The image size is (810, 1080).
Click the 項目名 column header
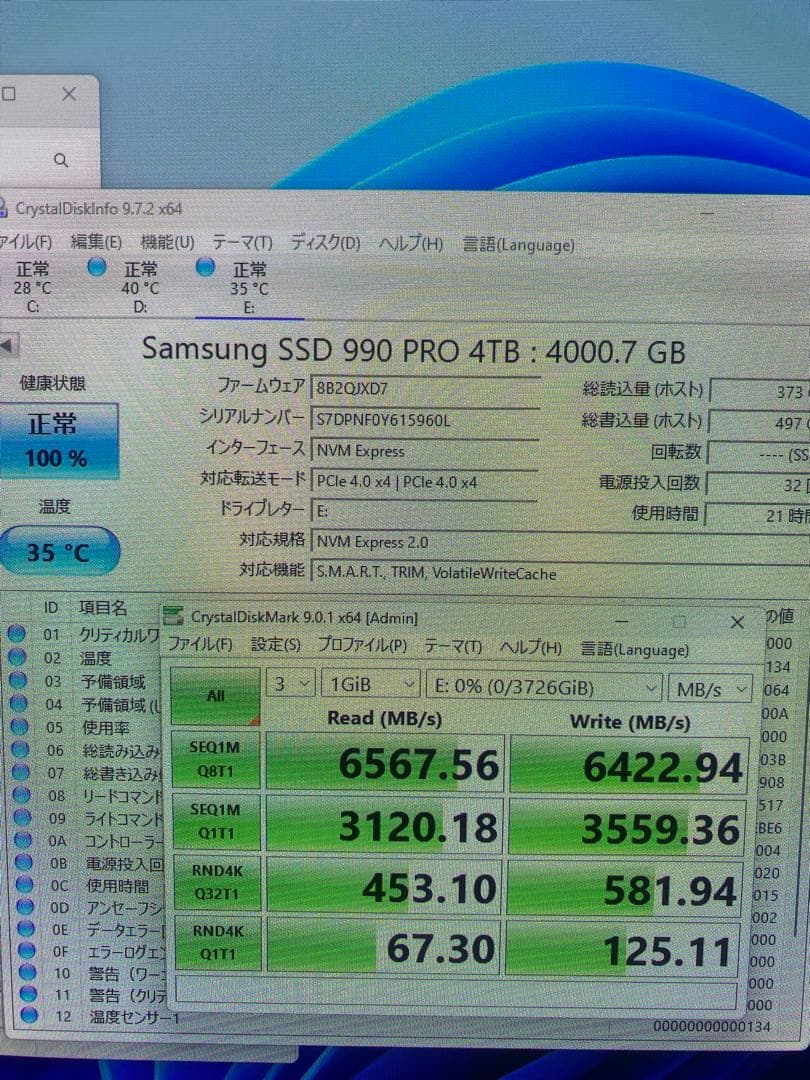(x=103, y=608)
